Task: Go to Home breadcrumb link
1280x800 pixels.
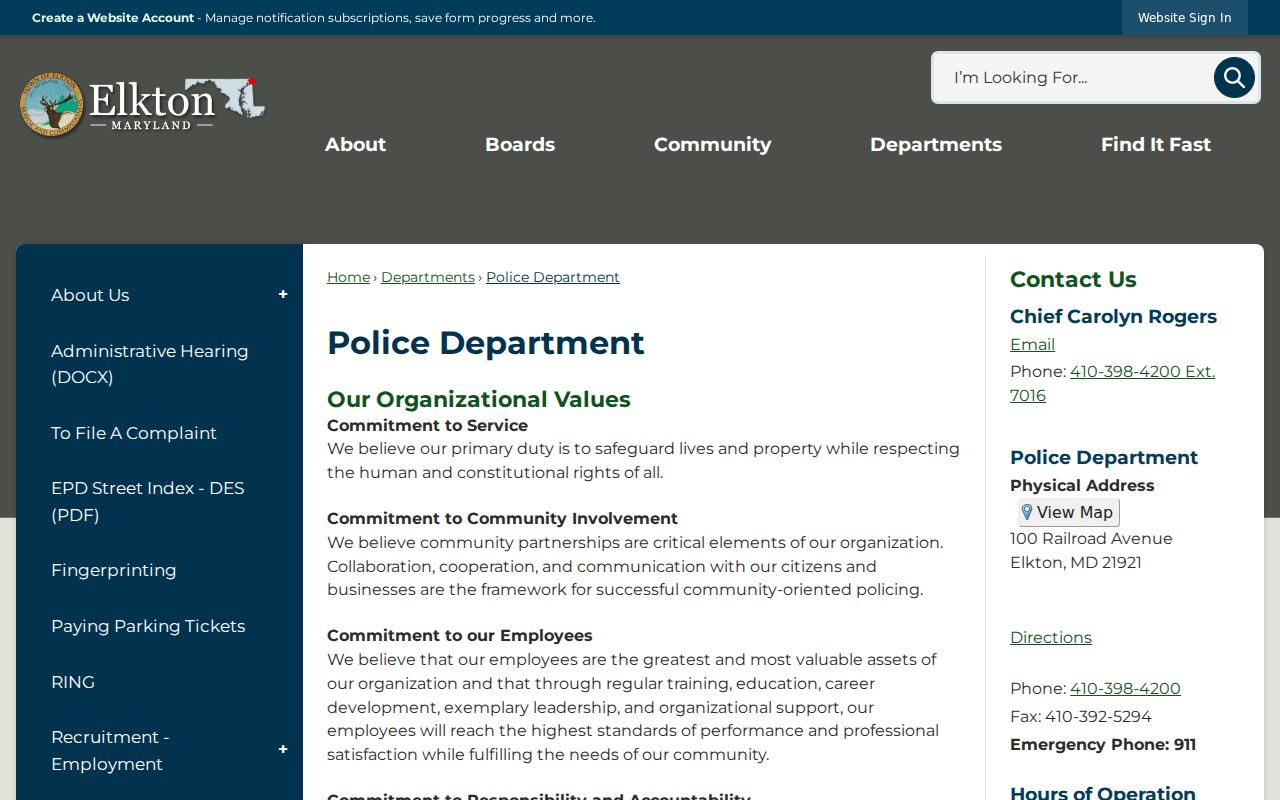Action: [x=348, y=277]
